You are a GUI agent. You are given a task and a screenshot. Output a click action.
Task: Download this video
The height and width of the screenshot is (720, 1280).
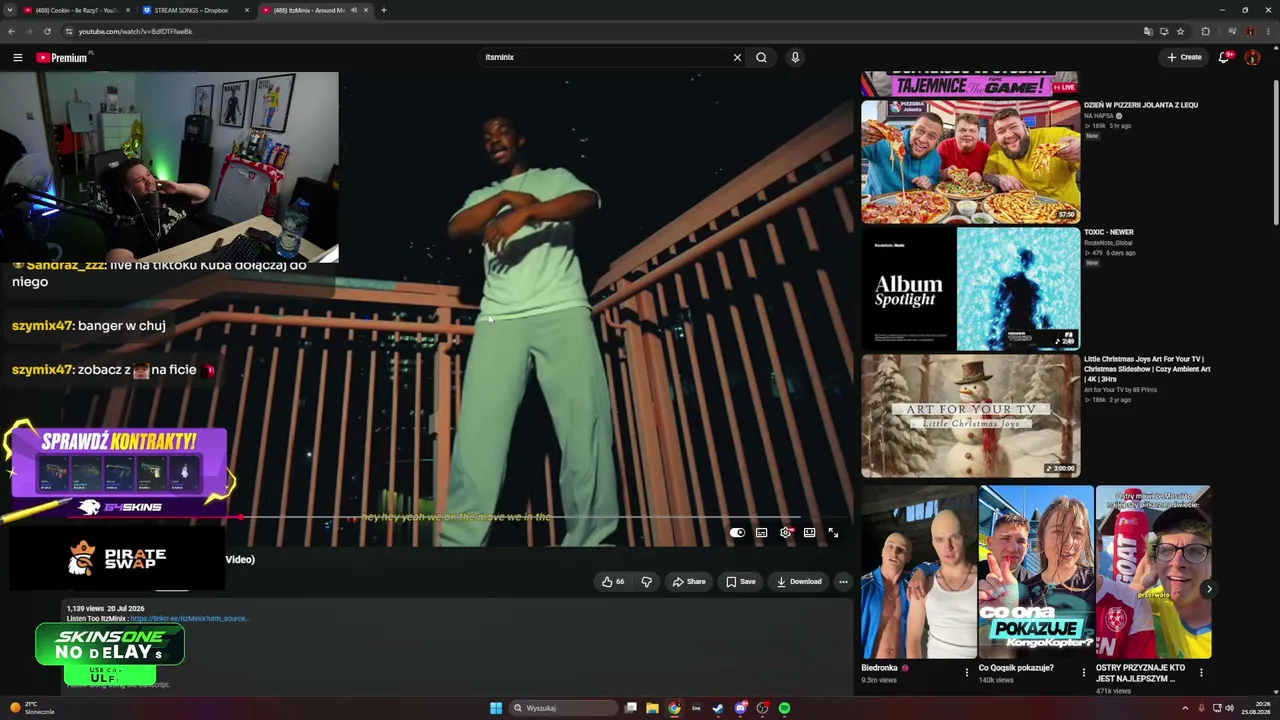pyautogui.click(x=799, y=582)
